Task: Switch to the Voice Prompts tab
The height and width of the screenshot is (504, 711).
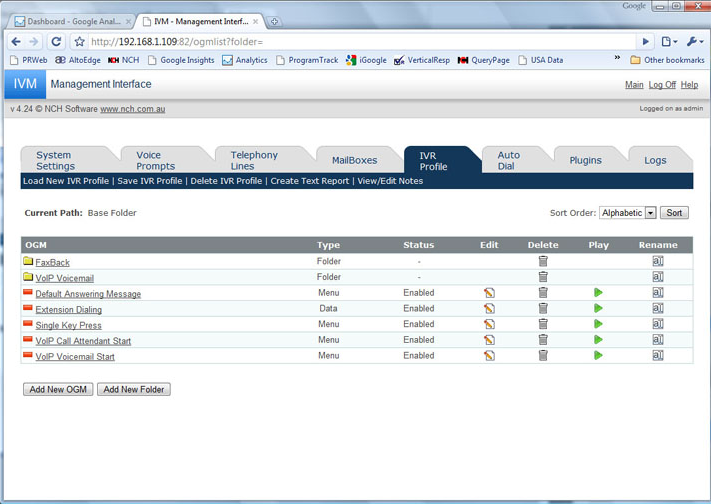Action: 156,160
